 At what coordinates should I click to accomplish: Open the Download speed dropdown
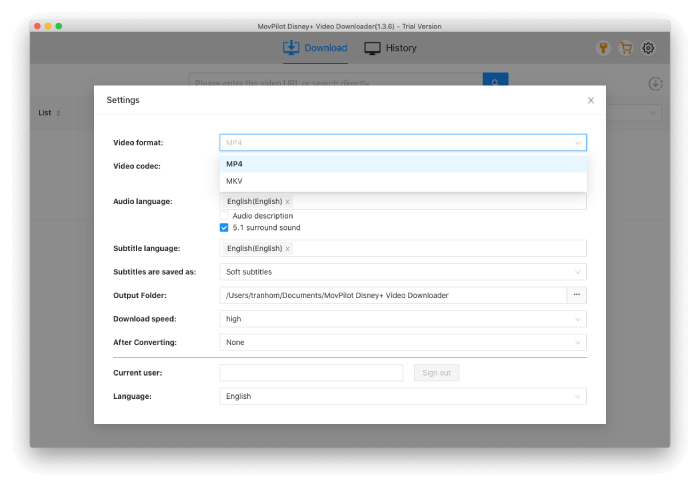(402, 319)
